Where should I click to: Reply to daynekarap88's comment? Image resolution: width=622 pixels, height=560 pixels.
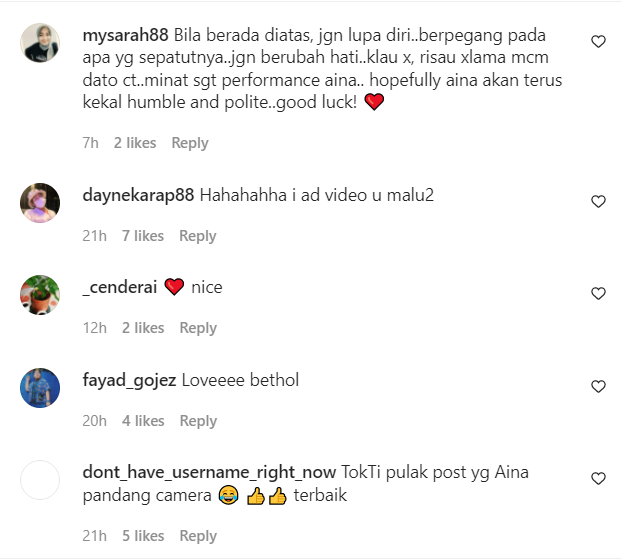(x=198, y=236)
